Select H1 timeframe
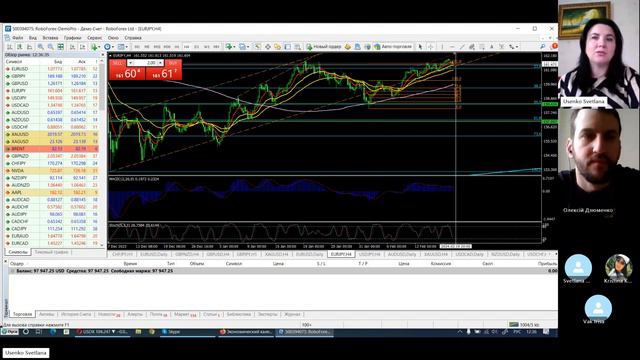 [176, 47]
